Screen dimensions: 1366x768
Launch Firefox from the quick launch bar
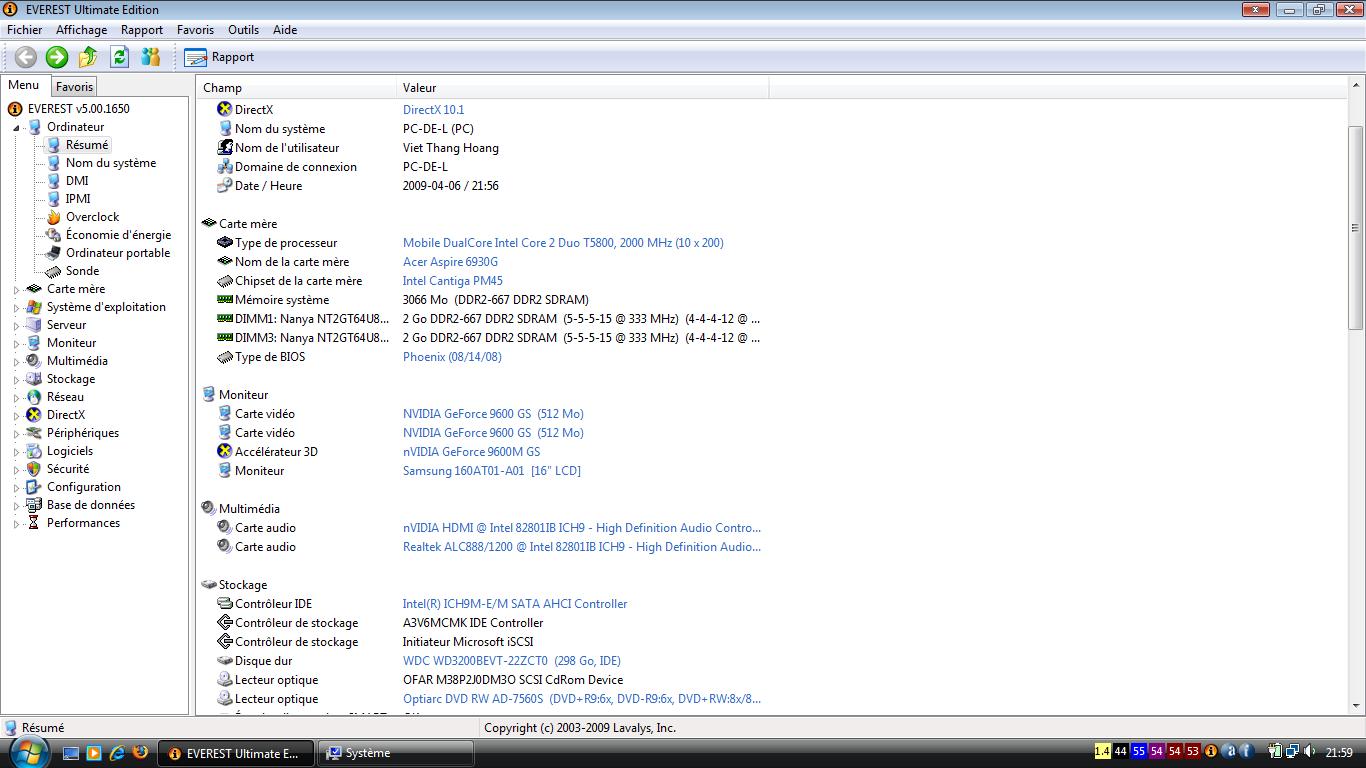coord(140,752)
